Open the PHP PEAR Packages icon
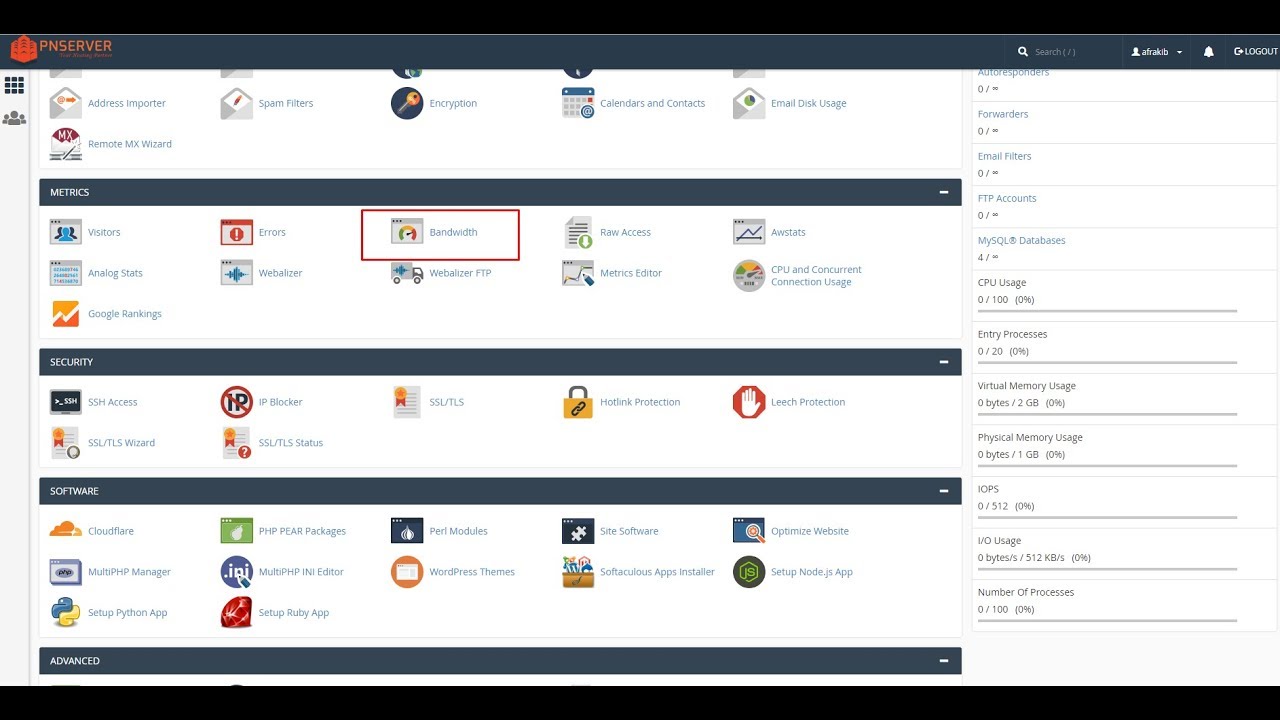Image resolution: width=1280 pixels, height=720 pixels. pyautogui.click(x=237, y=531)
